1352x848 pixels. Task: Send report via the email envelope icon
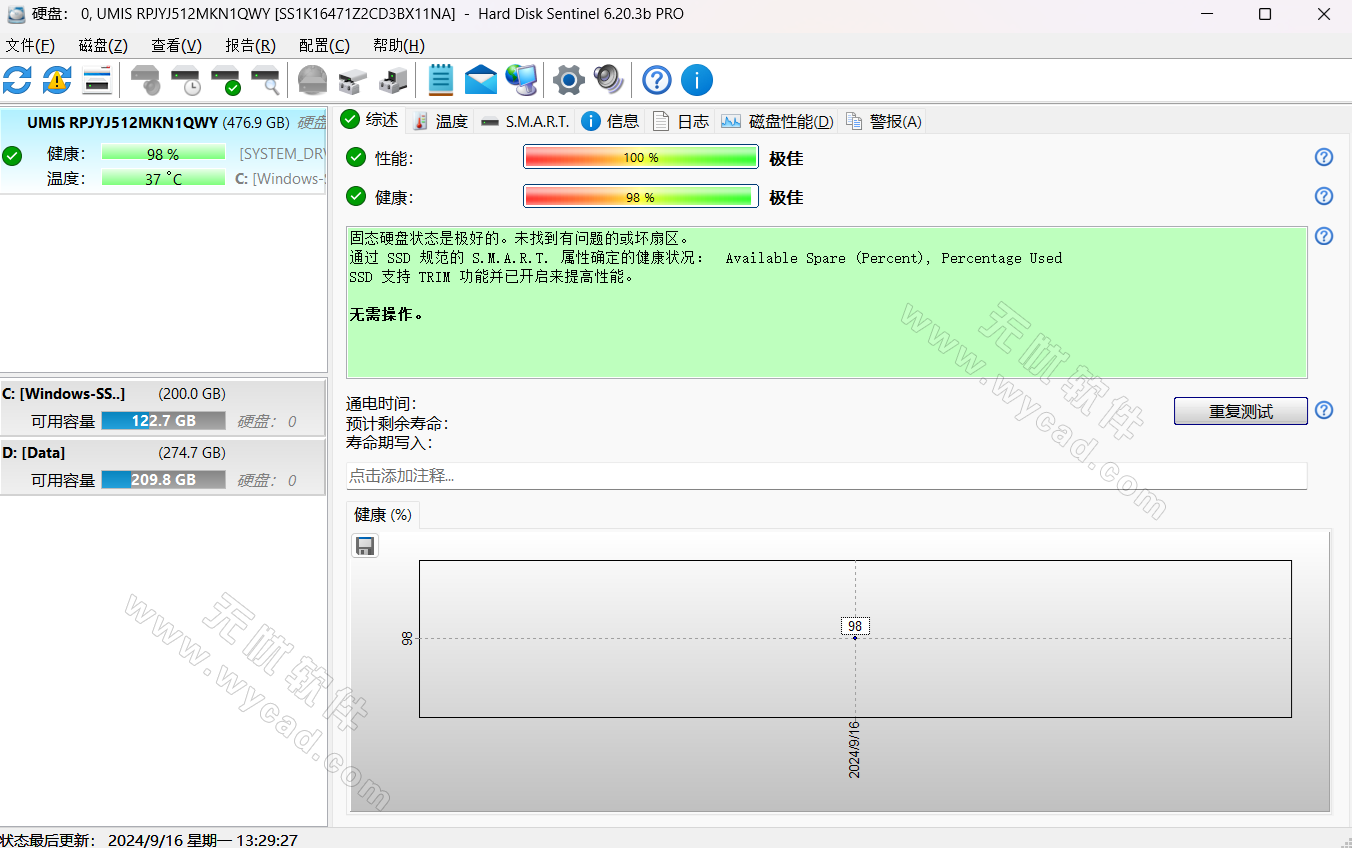point(481,80)
